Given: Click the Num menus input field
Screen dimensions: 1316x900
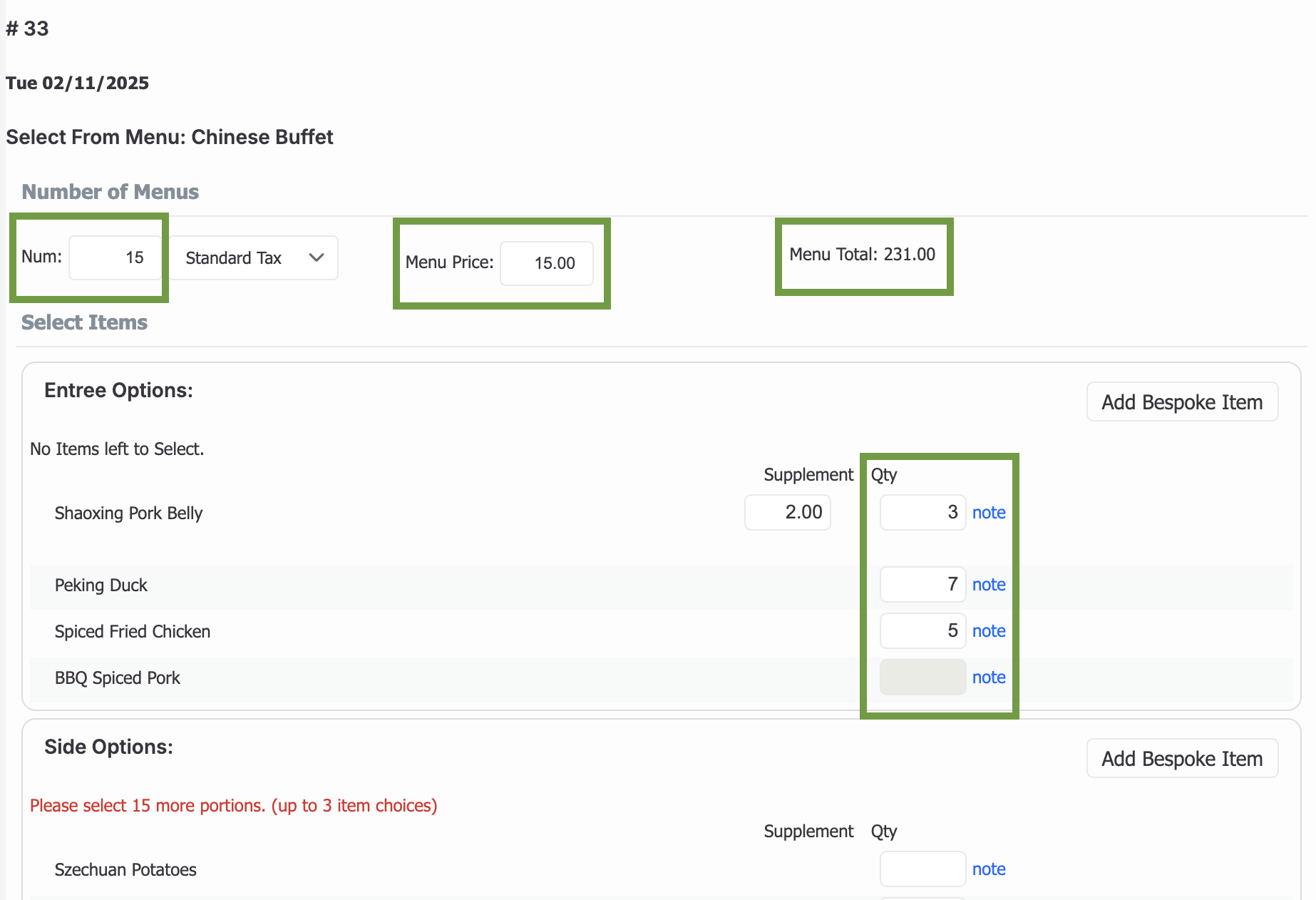Looking at the screenshot, I should point(114,257).
